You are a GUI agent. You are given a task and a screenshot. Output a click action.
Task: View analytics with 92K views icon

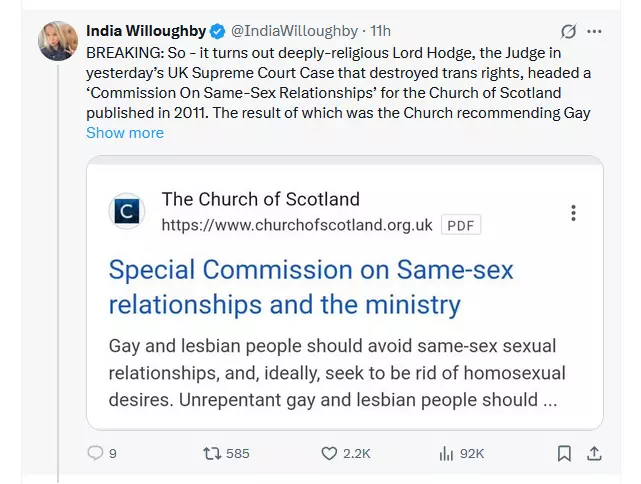(x=446, y=453)
